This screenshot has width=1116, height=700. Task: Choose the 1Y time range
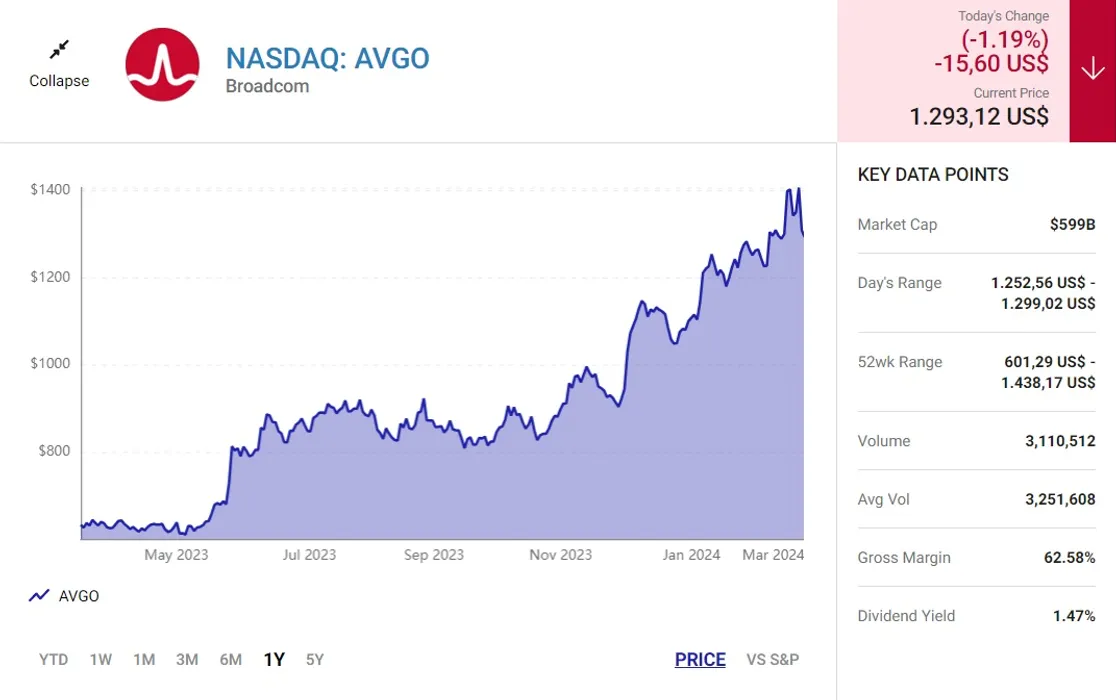click(x=274, y=660)
